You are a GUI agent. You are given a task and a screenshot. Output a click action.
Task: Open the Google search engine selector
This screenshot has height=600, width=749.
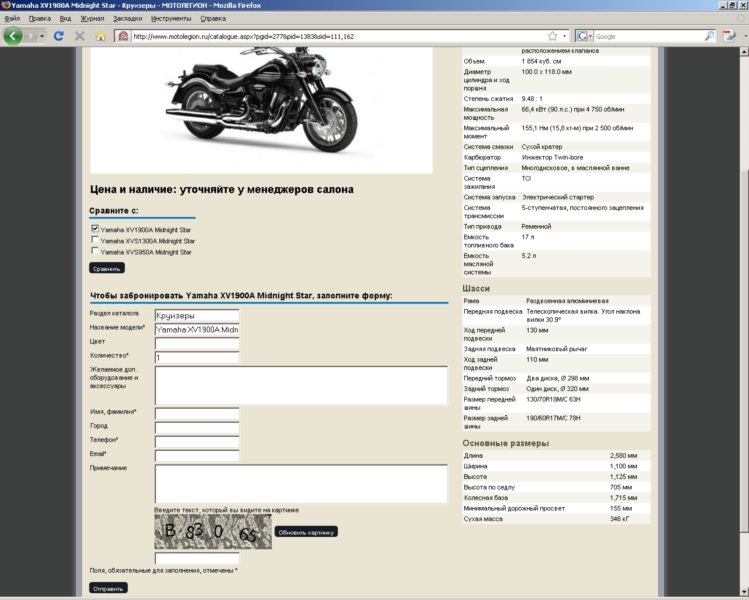[584, 36]
